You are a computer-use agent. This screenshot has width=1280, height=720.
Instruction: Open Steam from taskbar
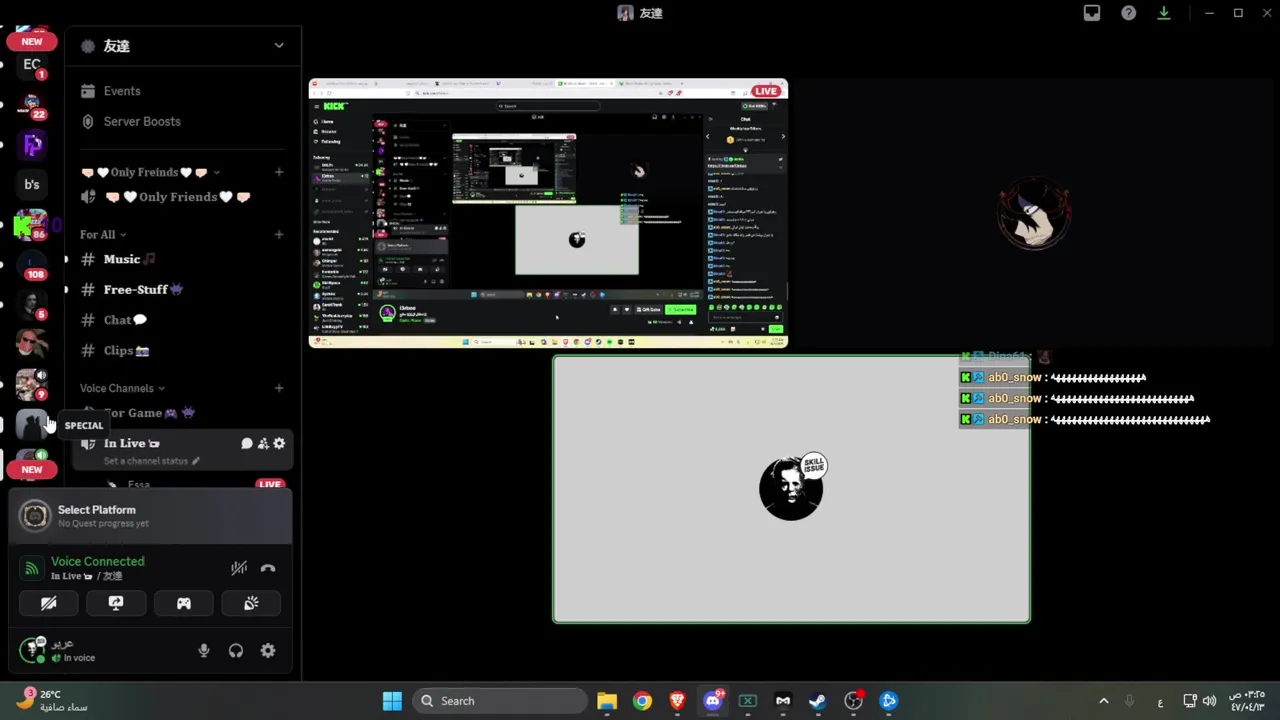[818, 701]
